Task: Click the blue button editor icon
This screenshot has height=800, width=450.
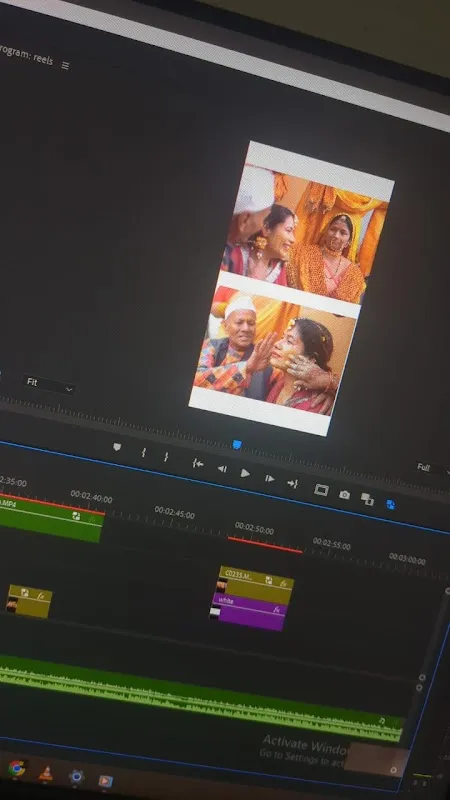Action: 390,505
